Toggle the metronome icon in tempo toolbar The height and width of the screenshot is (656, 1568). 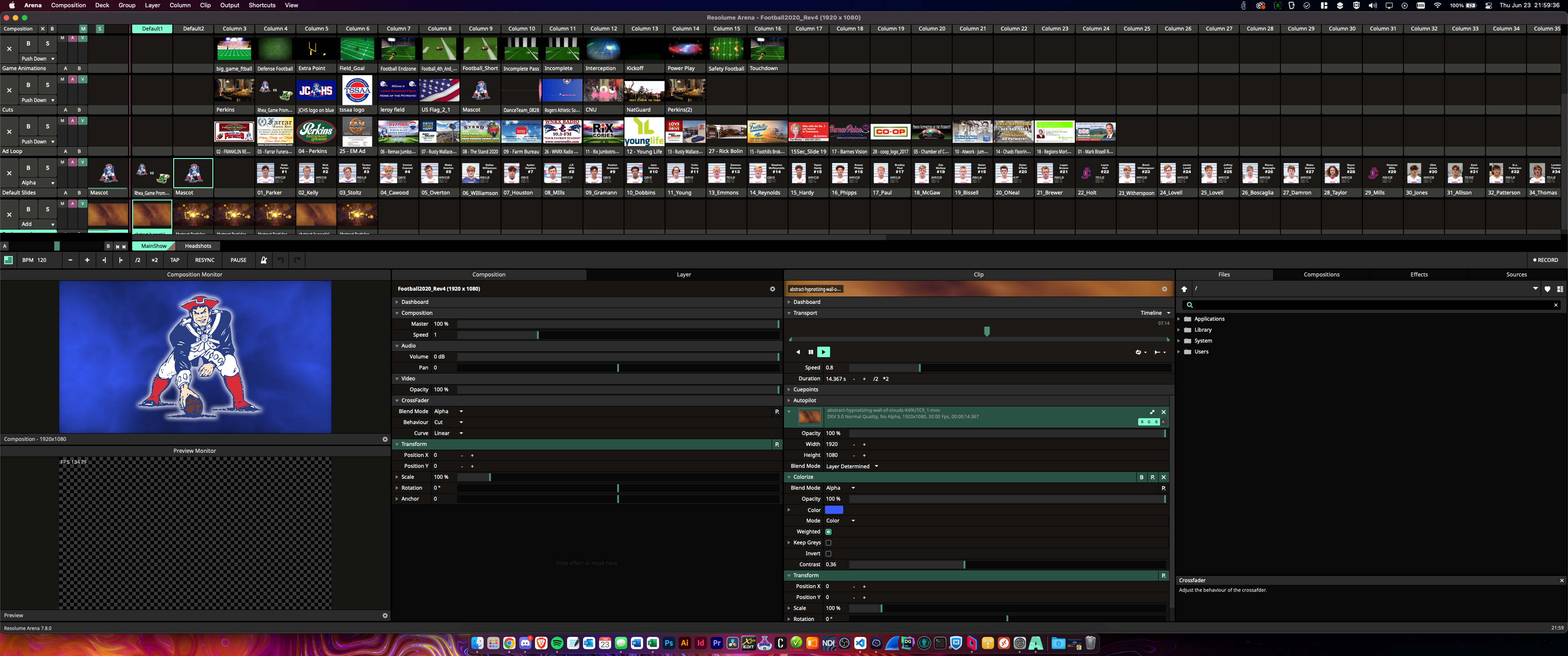263,260
